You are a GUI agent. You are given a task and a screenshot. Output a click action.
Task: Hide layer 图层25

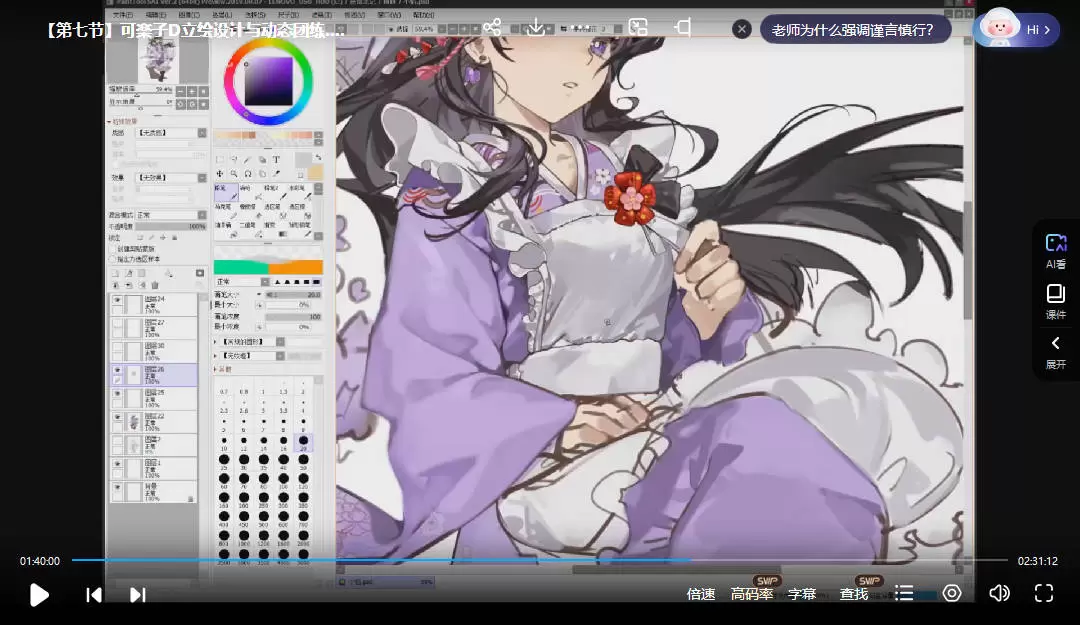coord(118,393)
